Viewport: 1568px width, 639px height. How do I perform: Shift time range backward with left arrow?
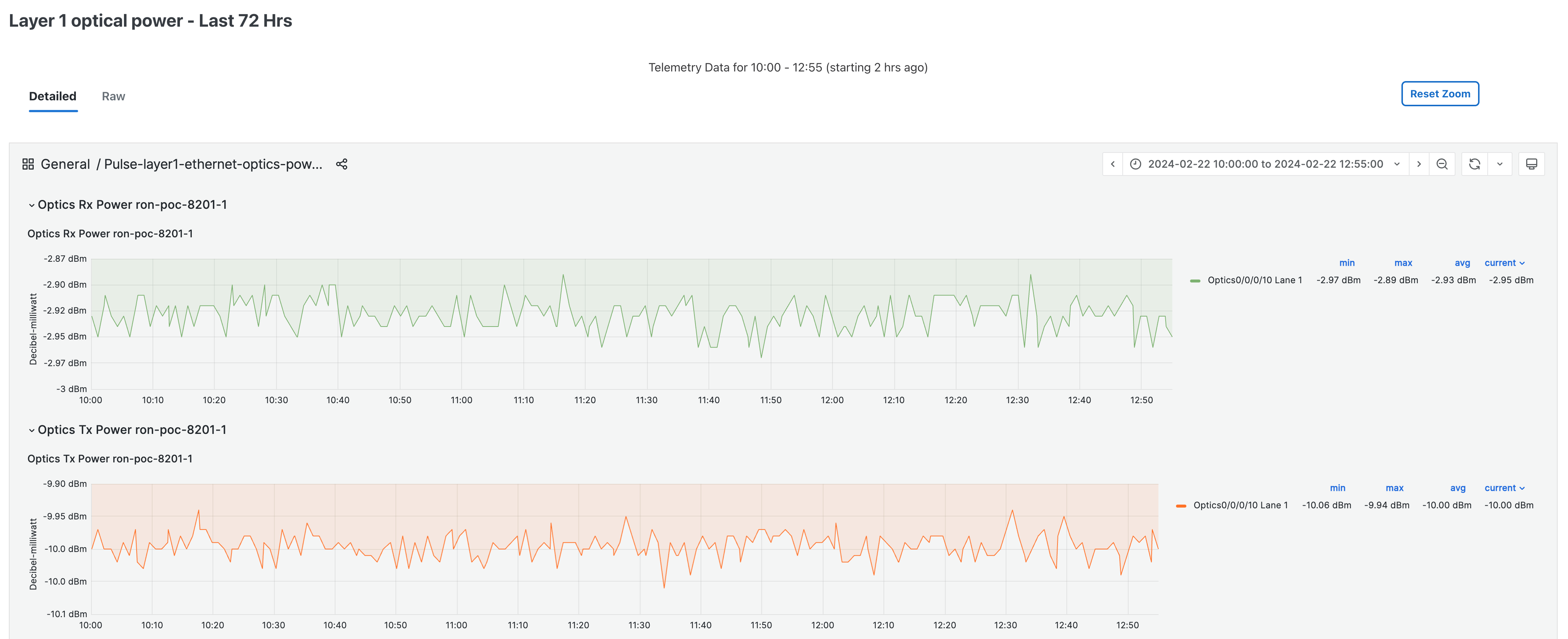tap(1112, 164)
